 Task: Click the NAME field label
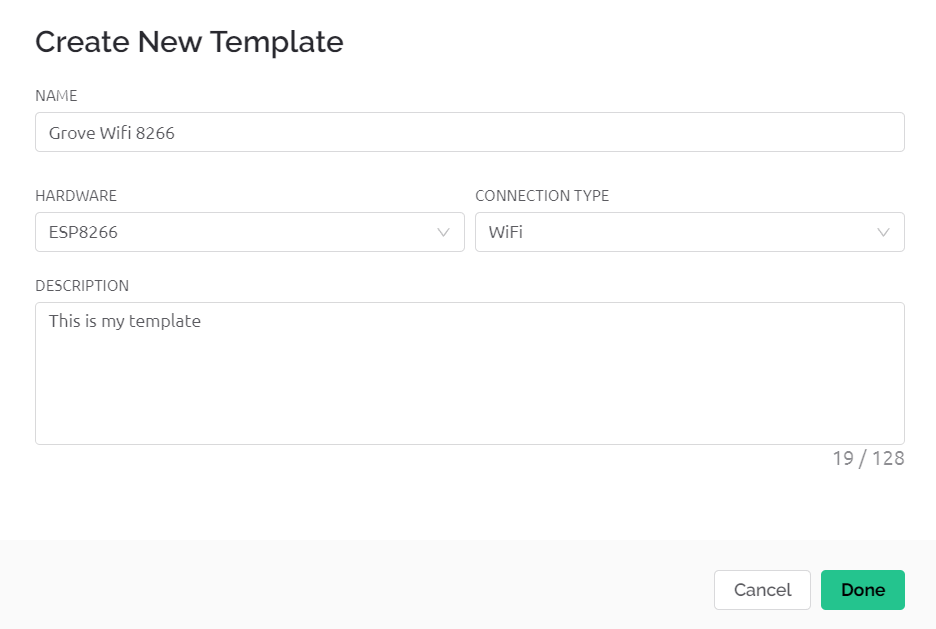(56, 96)
